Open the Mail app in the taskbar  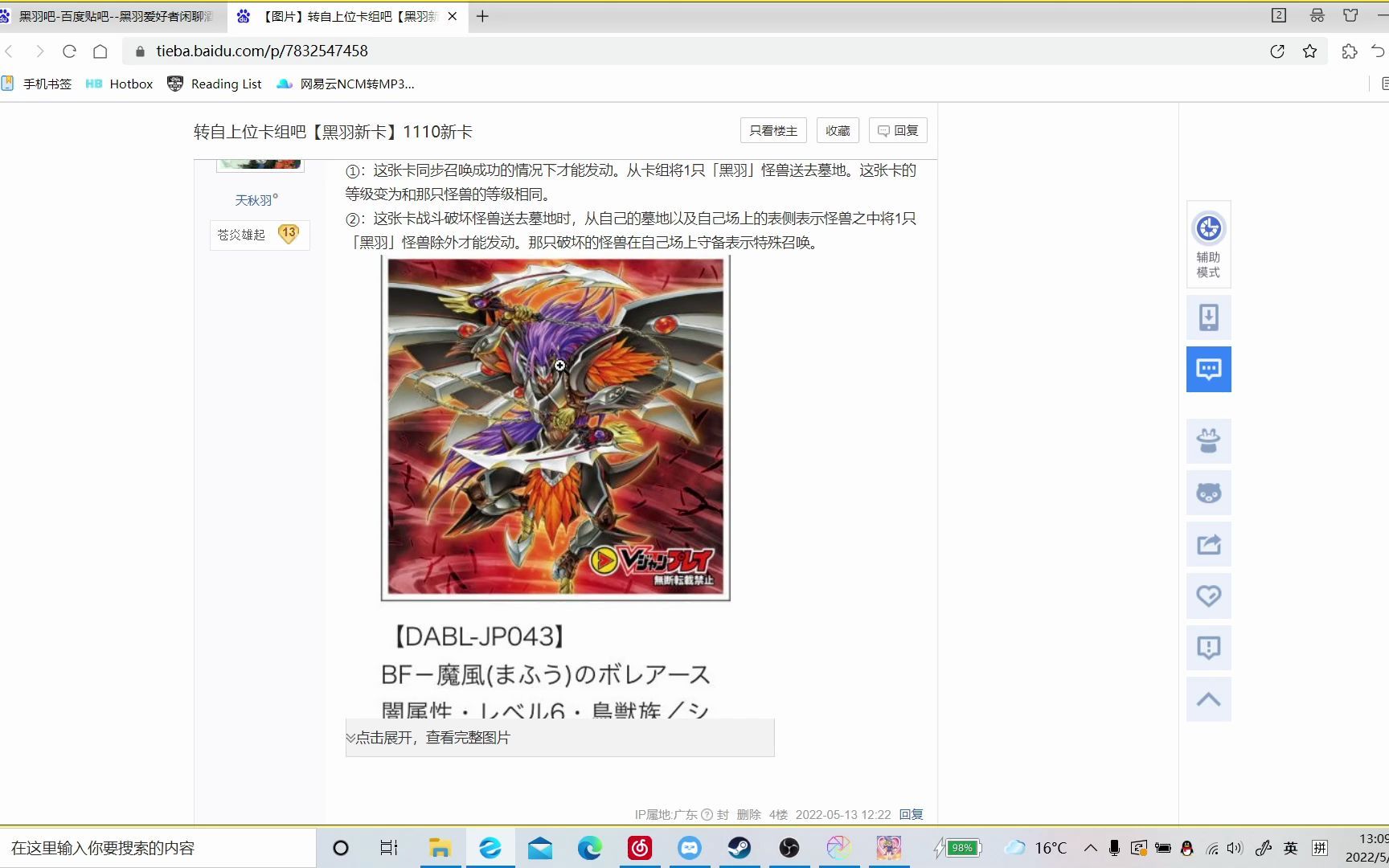click(540, 848)
